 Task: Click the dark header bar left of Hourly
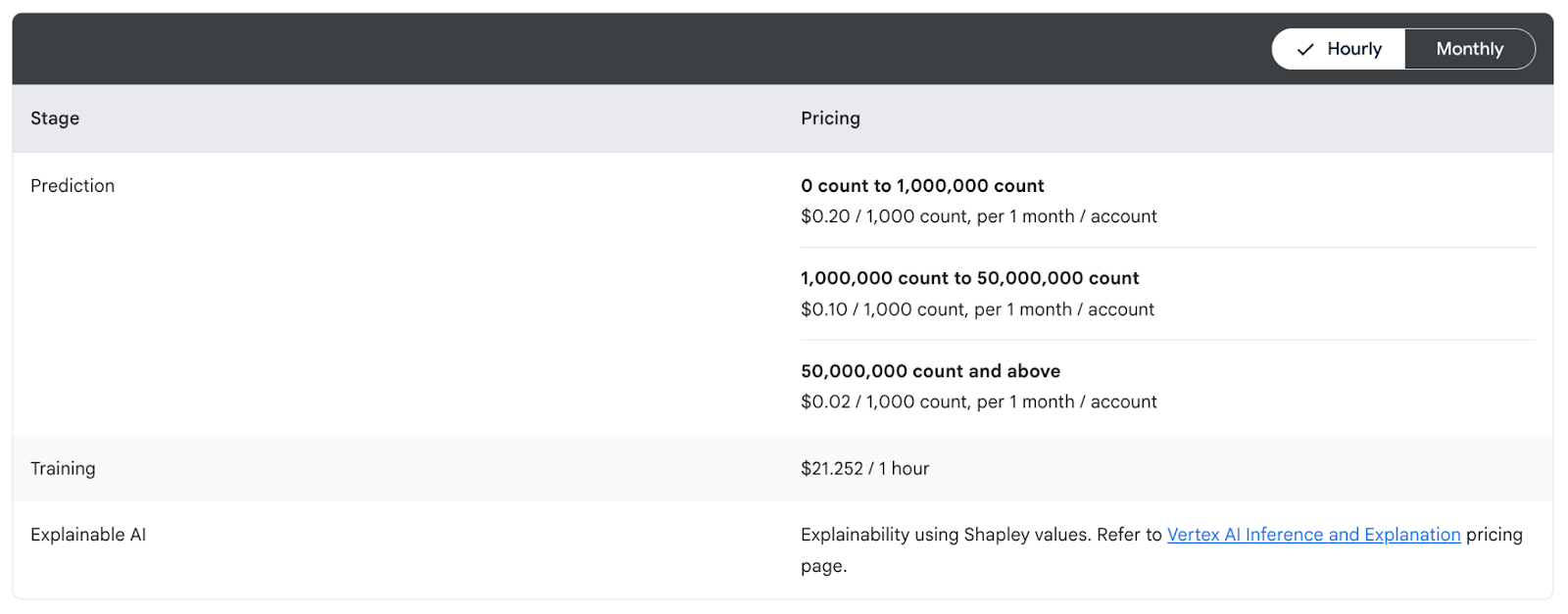(x=637, y=49)
